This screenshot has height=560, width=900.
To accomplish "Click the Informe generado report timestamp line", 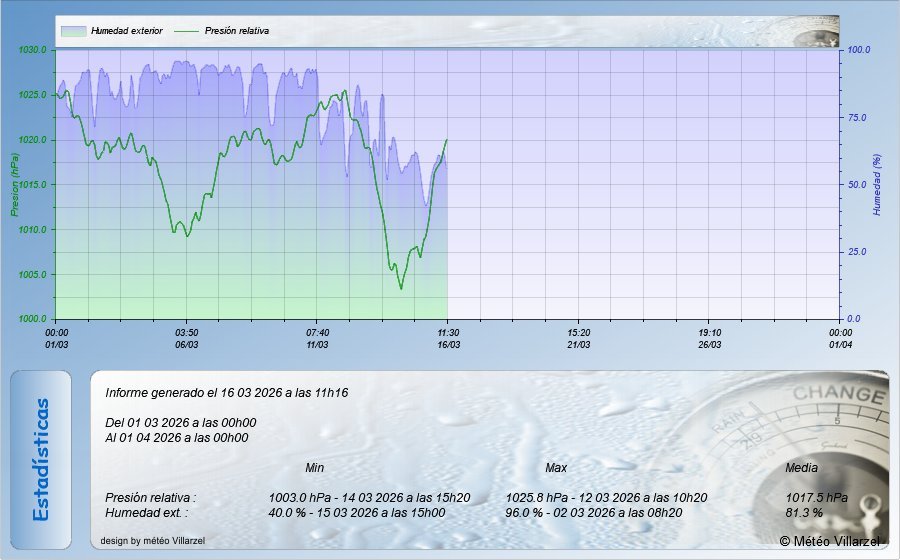I will click(226, 394).
